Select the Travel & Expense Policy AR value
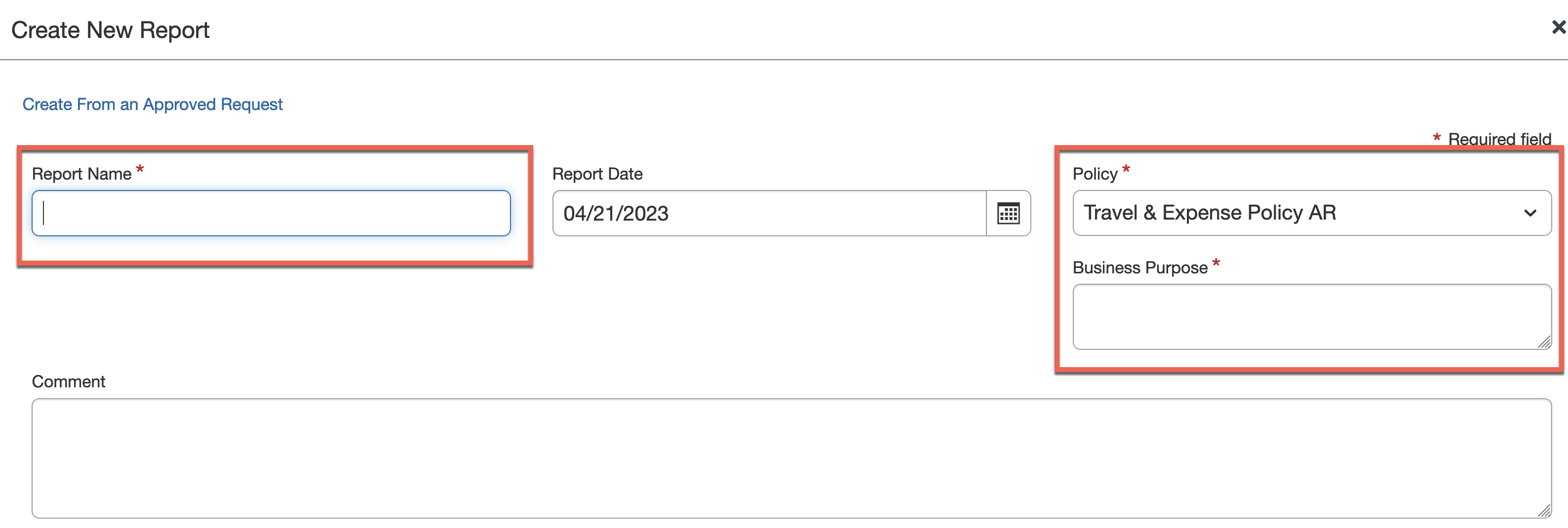 click(x=1209, y=213)
